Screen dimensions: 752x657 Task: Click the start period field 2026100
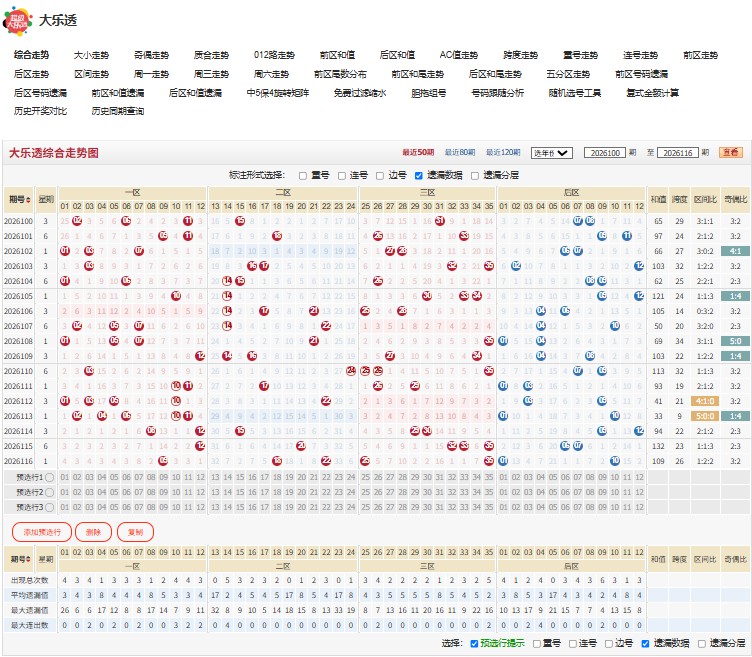click(605, 153)
